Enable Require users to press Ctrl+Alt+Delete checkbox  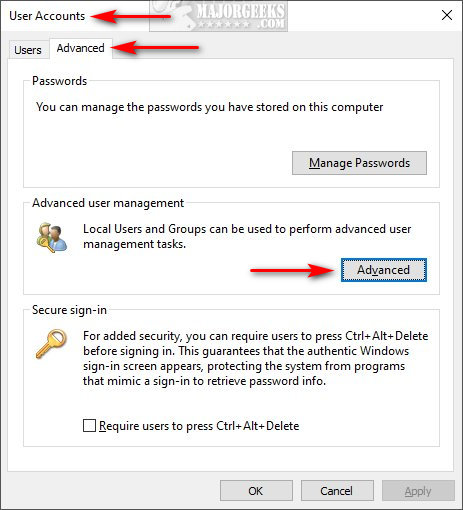point(89,426)
